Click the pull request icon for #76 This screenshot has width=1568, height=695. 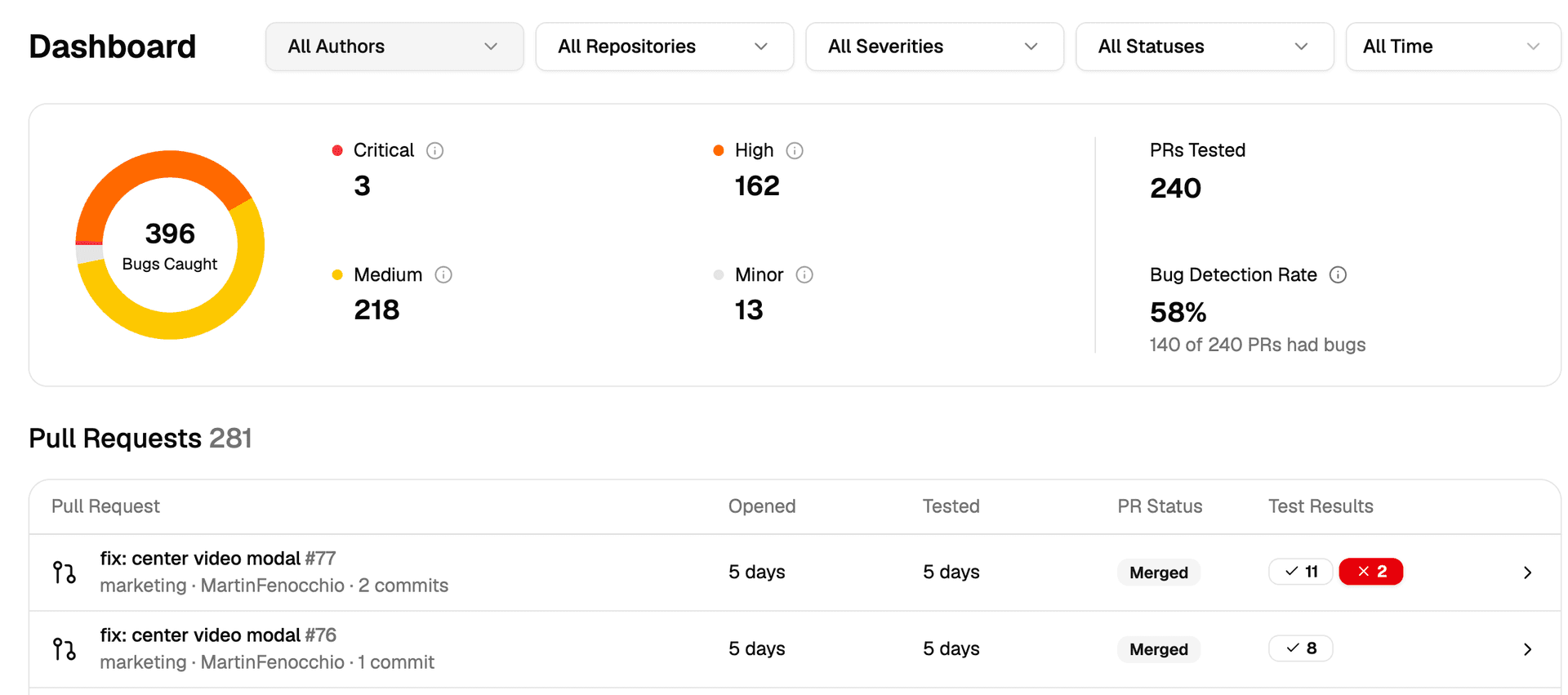coord(65,649)
